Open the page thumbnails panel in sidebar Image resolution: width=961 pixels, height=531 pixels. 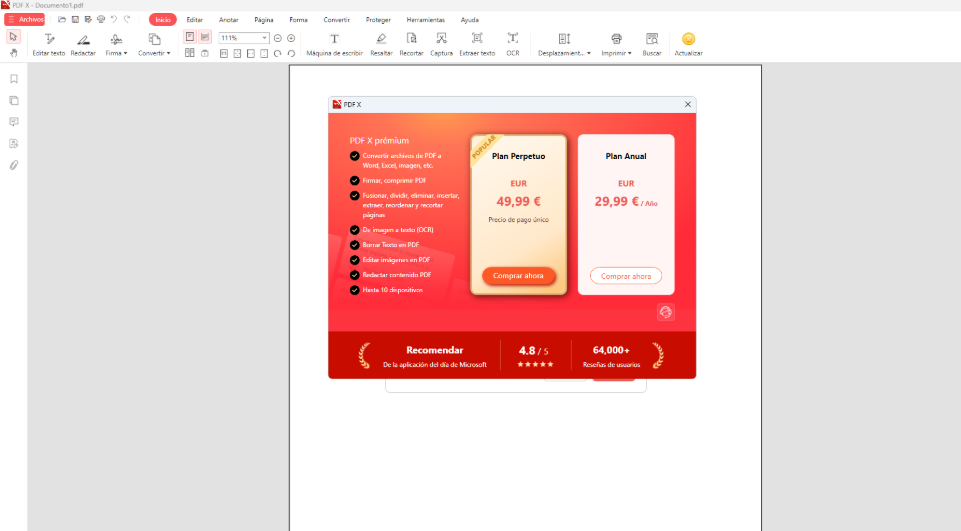(13, 101)
